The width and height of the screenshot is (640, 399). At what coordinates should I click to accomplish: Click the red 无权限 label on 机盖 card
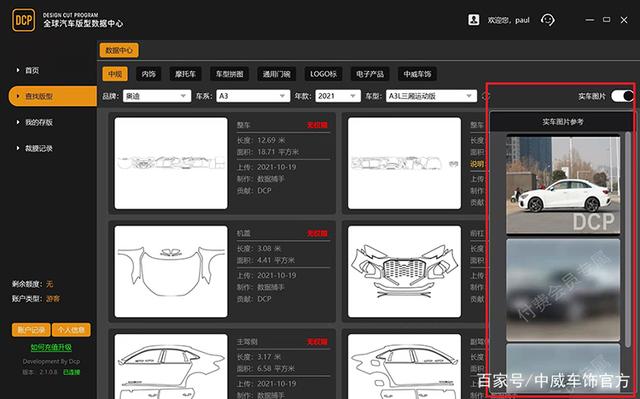tap(317, 233)
